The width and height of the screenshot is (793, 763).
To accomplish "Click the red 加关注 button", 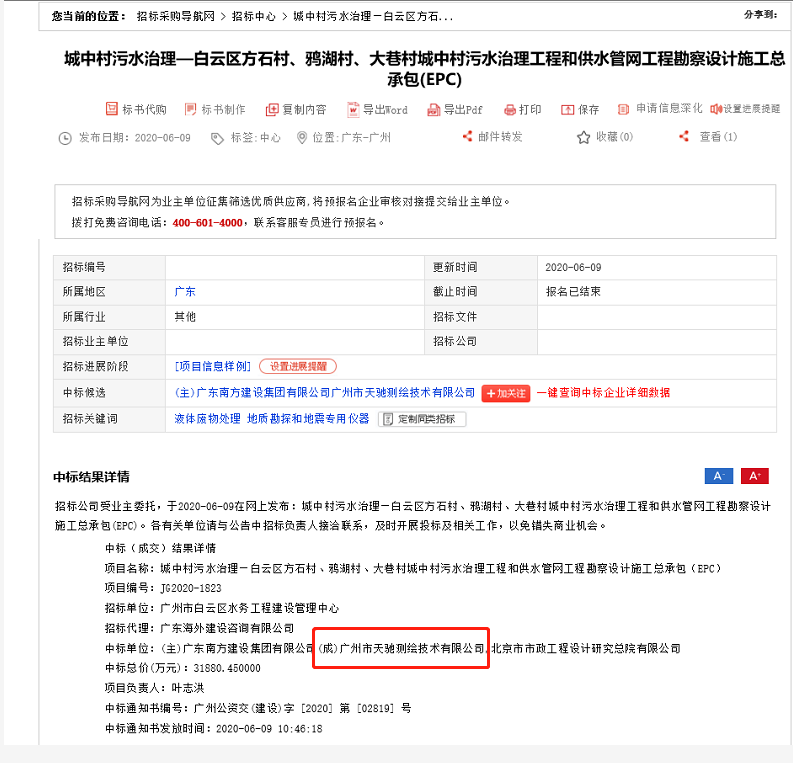I will click(x=506, y=393).
